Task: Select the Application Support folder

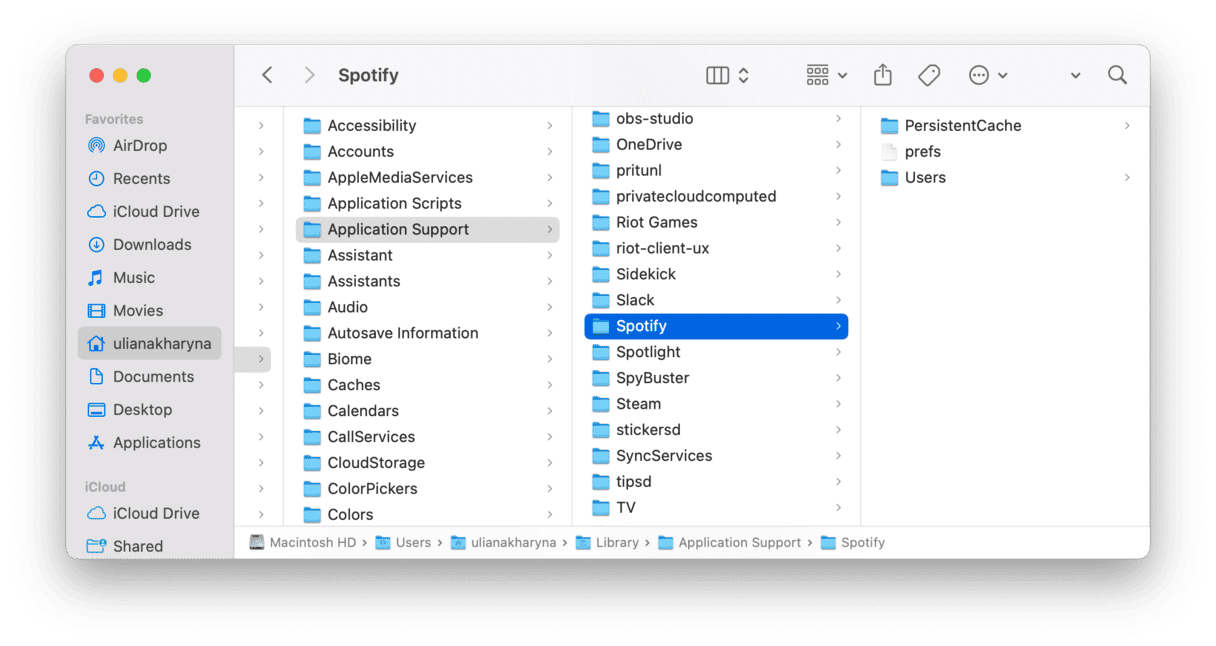Action: pyautogui.click(x=428, y=229)
